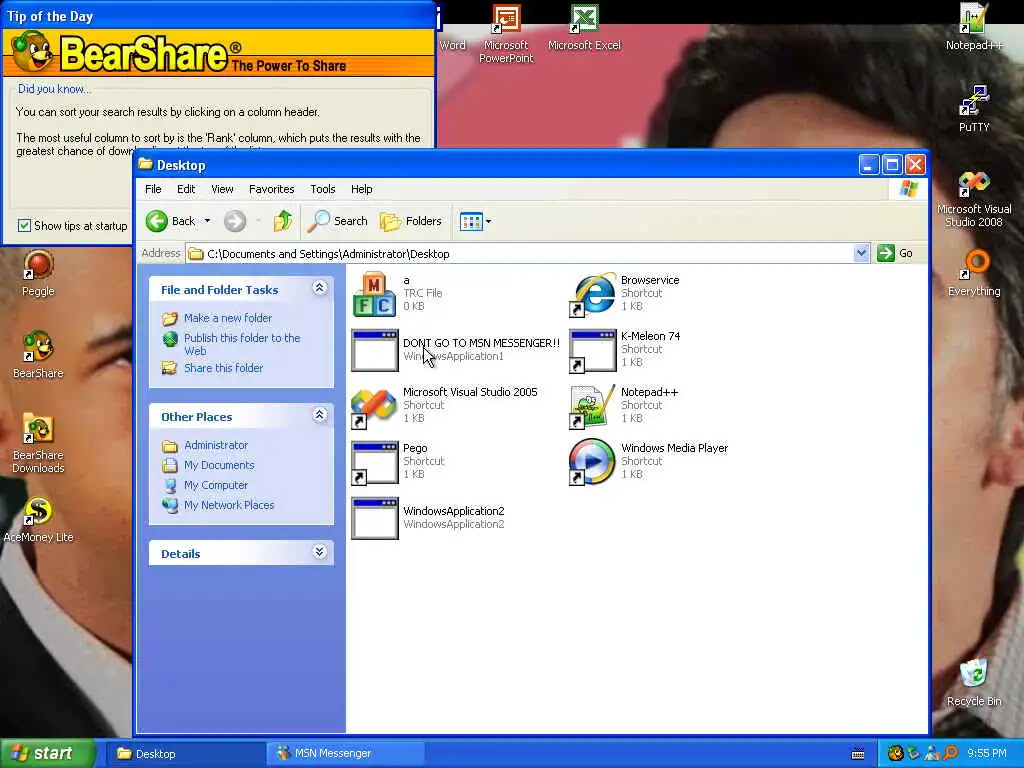Image resolution: width=1024 pixels, height=768 pixels.
Task: Click the BearShare tray icon in system tray
Action: click(x=895, y=754)
